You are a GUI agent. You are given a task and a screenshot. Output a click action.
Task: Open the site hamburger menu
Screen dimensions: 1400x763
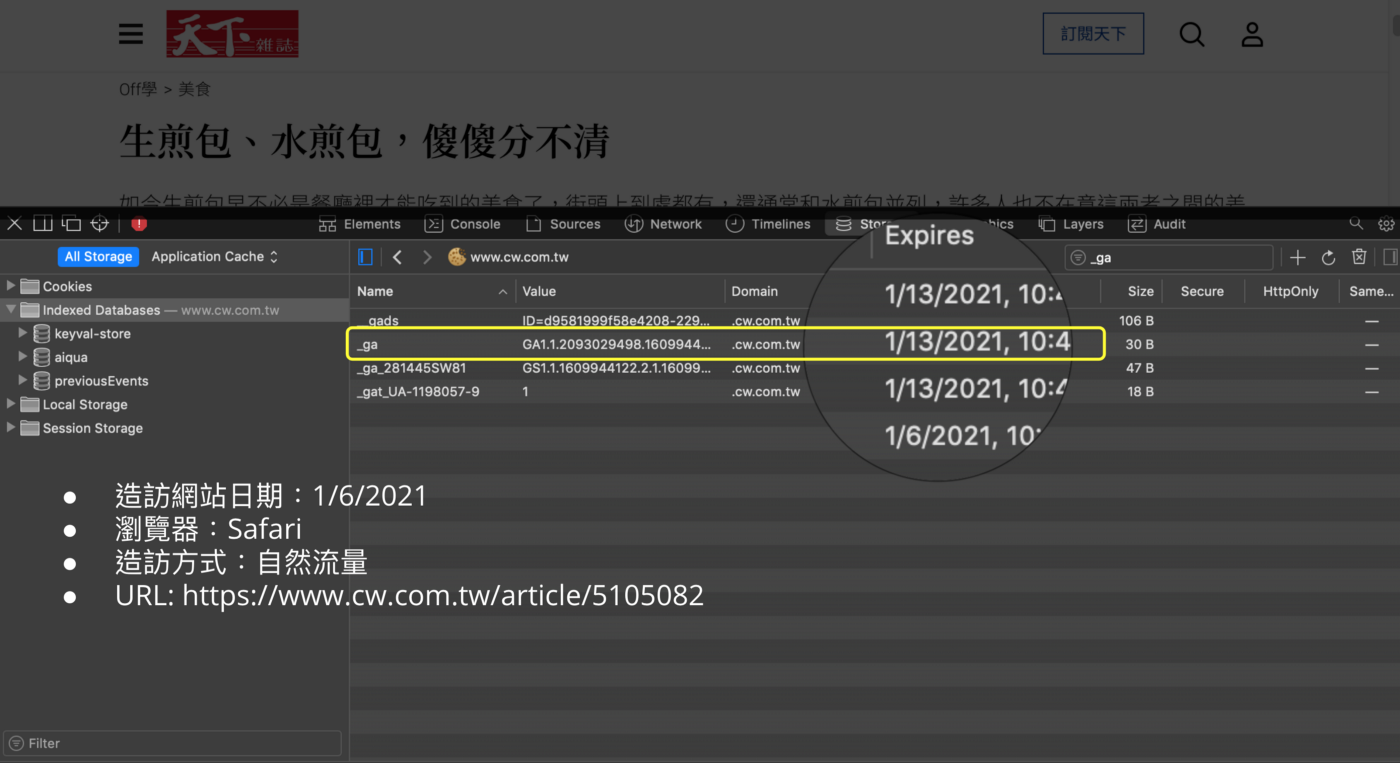[x=131, y=34]
